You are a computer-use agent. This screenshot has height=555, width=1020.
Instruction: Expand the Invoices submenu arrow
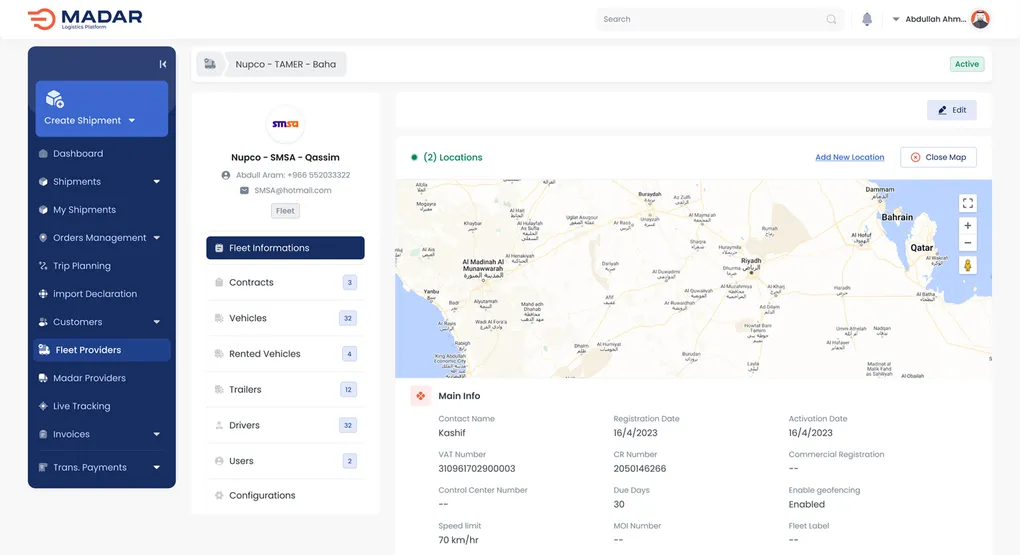tap(157, 434)
